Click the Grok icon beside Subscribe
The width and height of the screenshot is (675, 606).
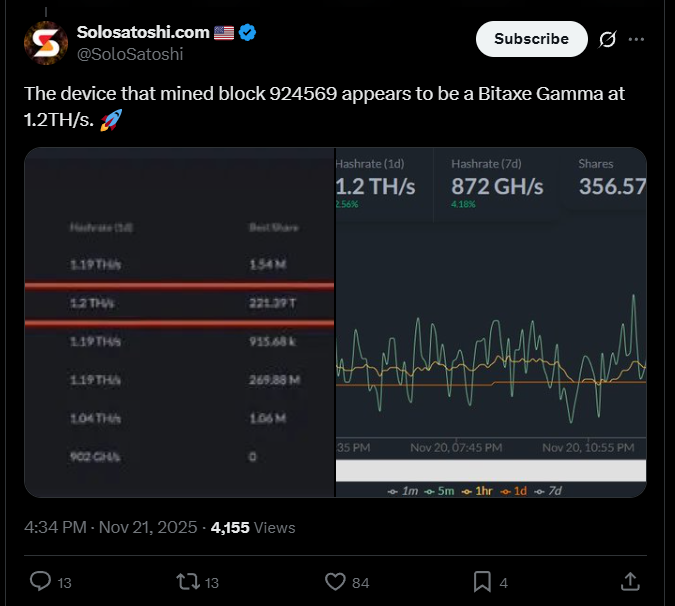(x=607, y=40)
